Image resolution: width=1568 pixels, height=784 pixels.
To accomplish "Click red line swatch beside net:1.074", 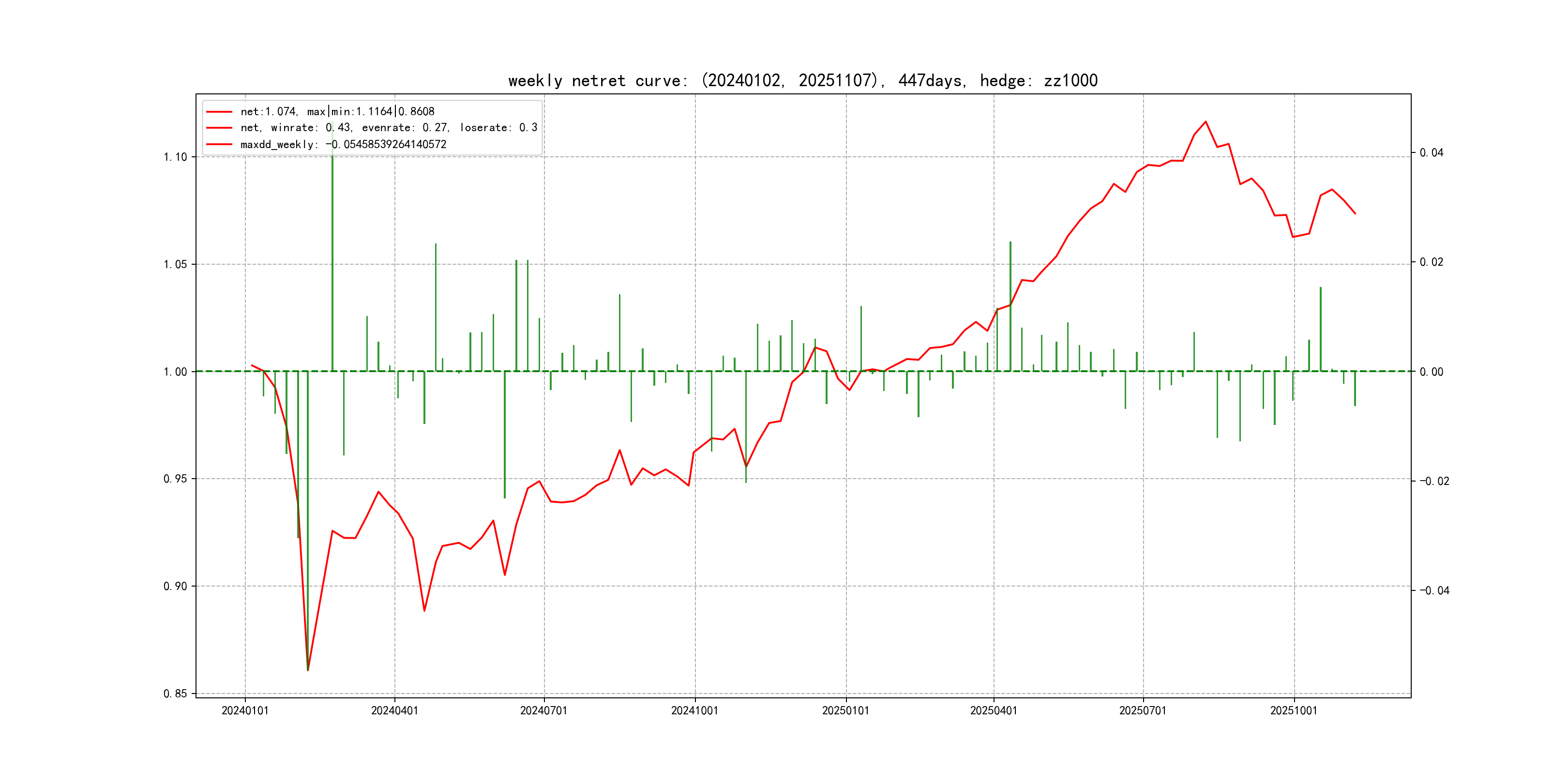I will [x=219, y=112].
